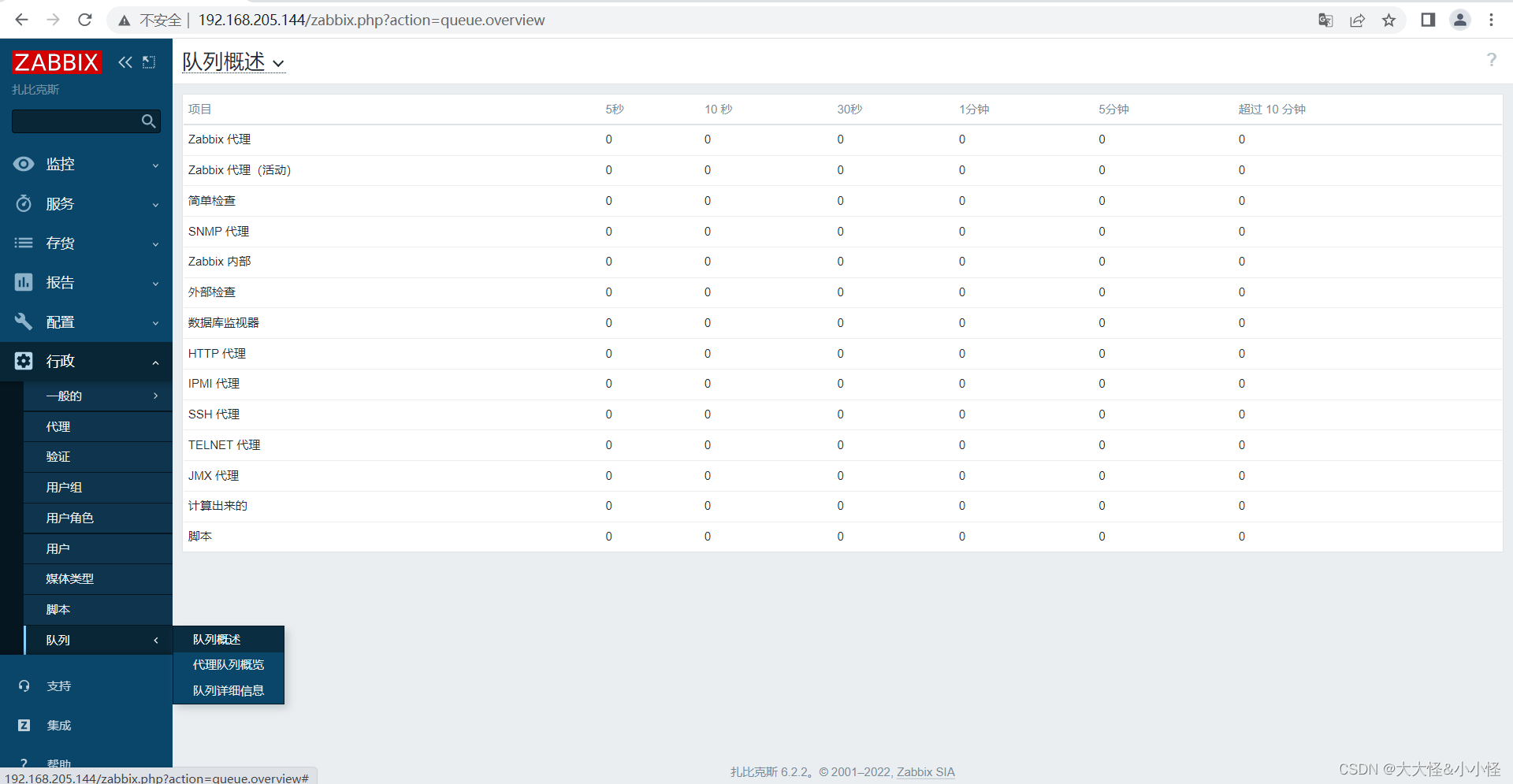The width and height of the screenshot is (1513, 784).
Task: Collapse the 队列 submenu arrow
Action: pyautogui.click(x=155, y=640)
